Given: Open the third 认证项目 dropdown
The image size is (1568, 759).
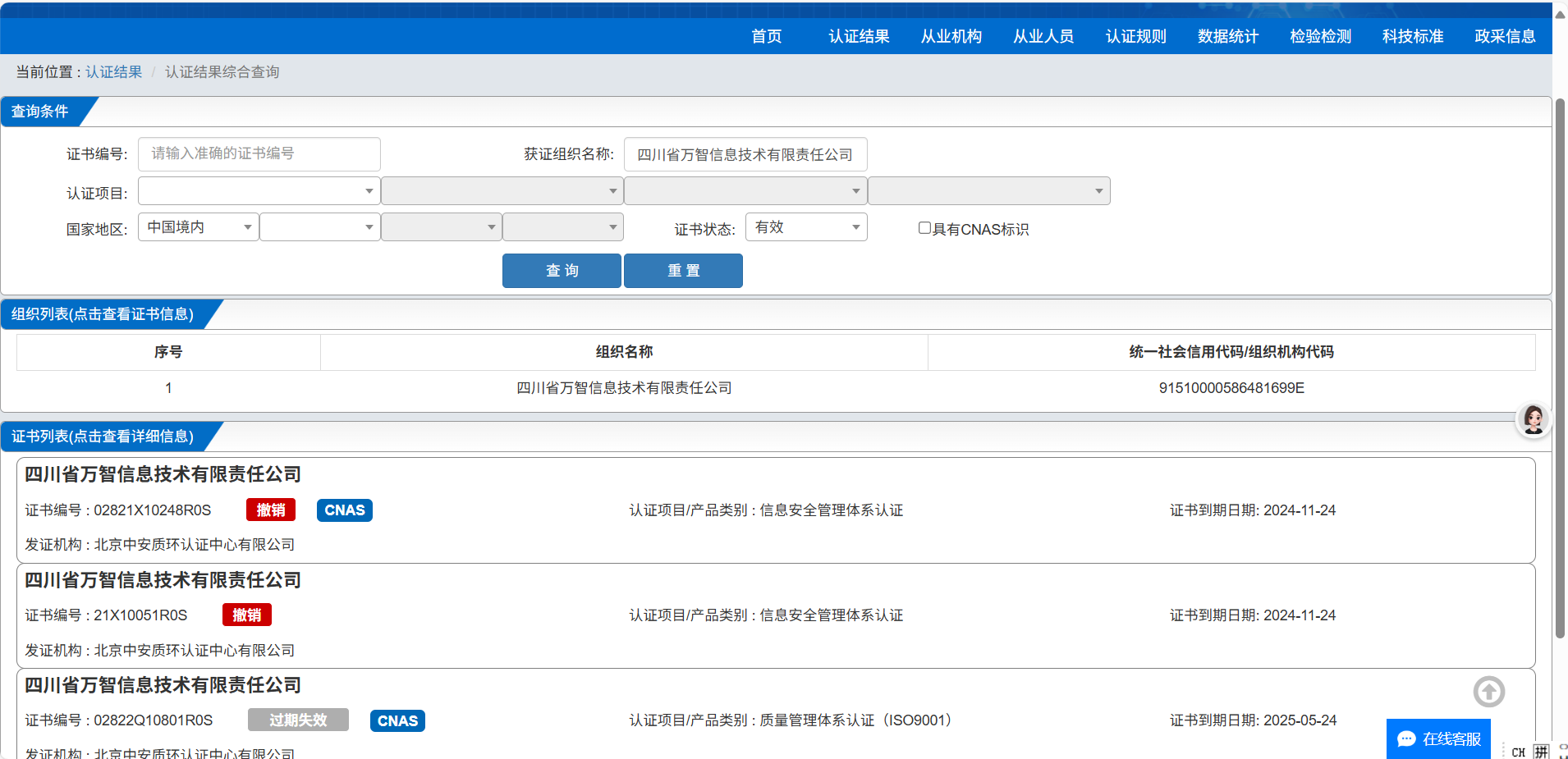Looking at the screenshot, I should click(x=745, y=191).
